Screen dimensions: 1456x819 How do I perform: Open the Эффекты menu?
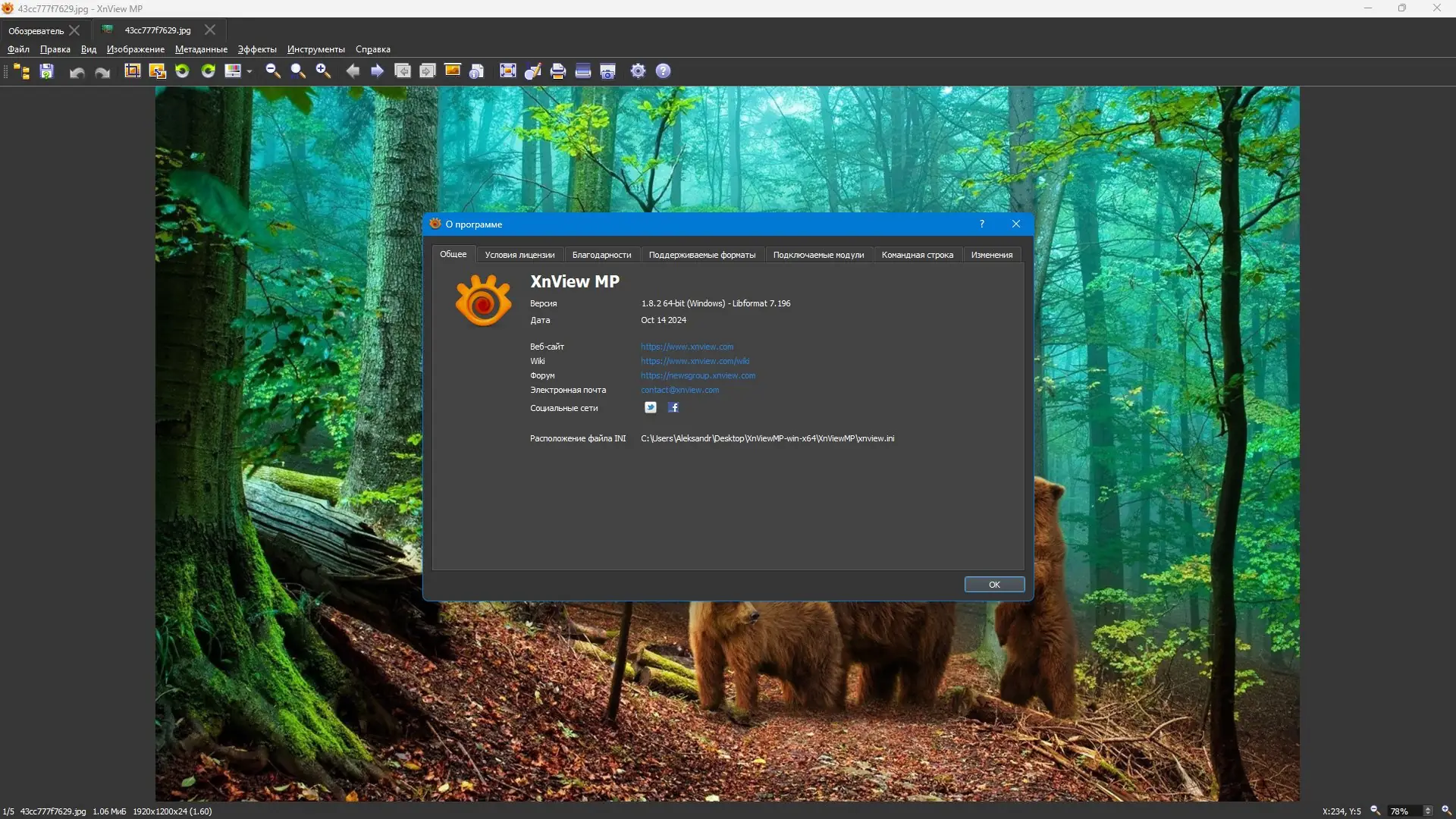click(257, 49)
